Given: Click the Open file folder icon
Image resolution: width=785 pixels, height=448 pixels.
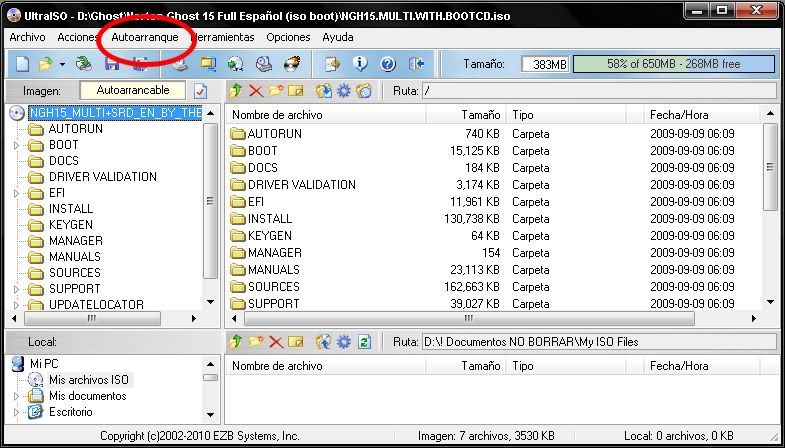Looking at the screenshot, I should 46,64.
